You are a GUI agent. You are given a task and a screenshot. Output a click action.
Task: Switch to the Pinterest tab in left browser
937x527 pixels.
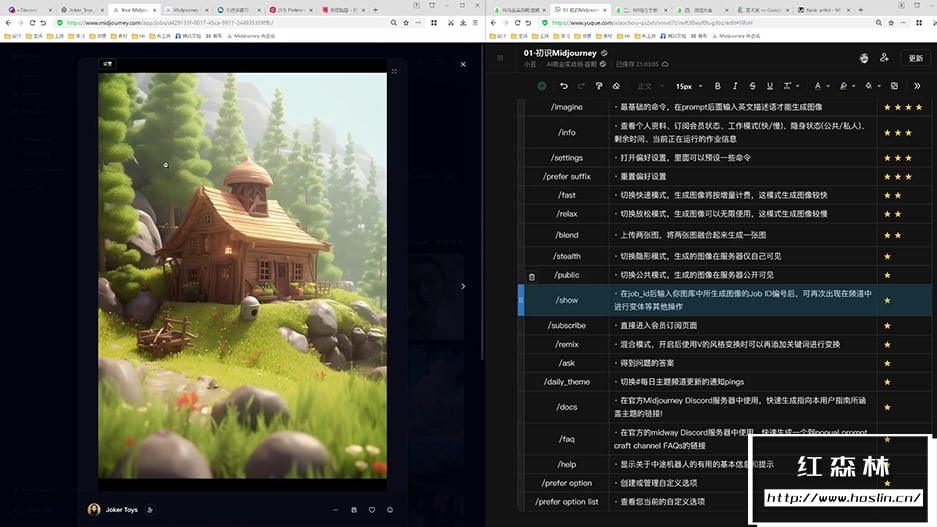(x=291, y=10)
